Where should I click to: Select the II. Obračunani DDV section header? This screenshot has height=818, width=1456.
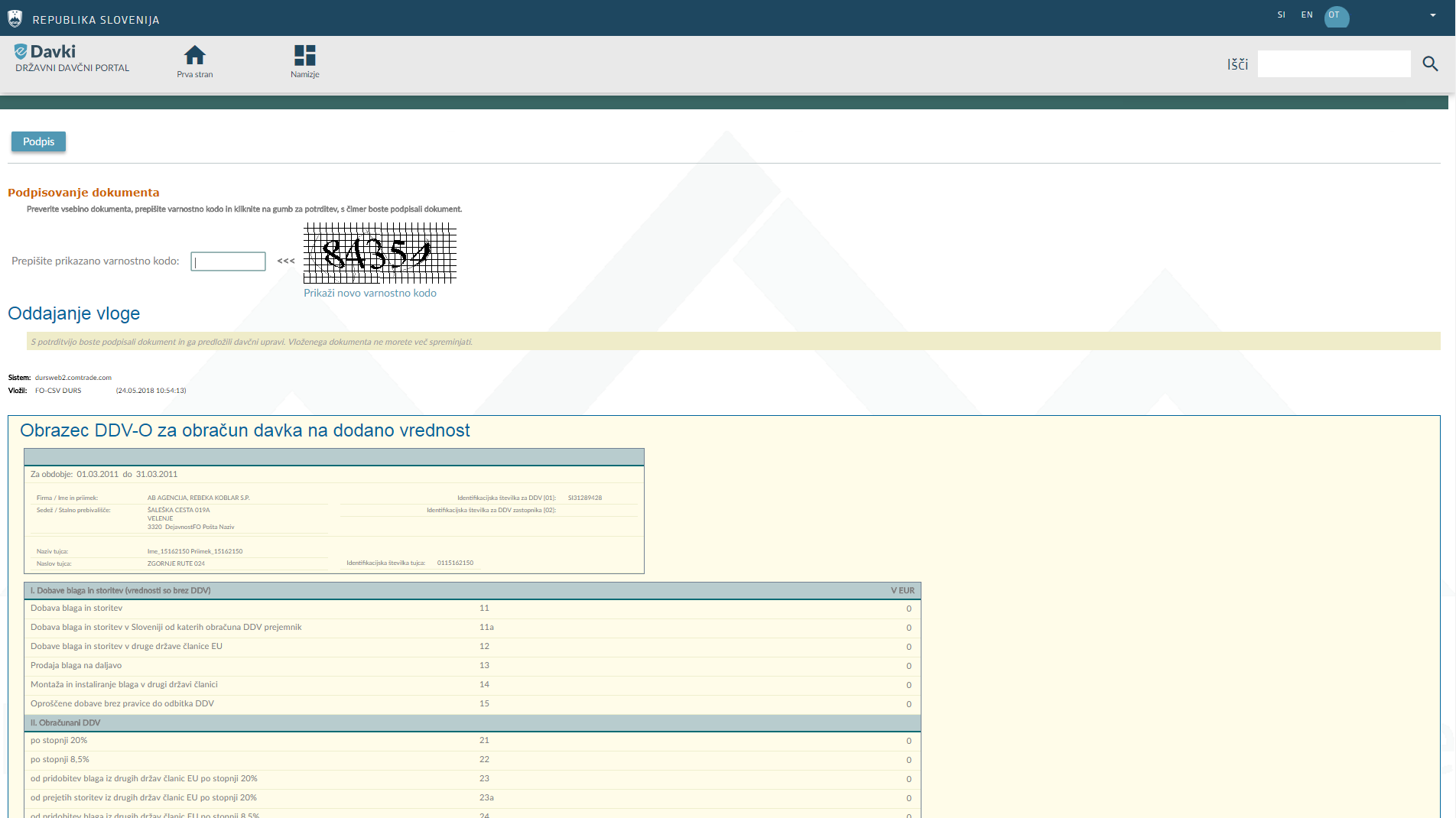click(x=66, y=723)
